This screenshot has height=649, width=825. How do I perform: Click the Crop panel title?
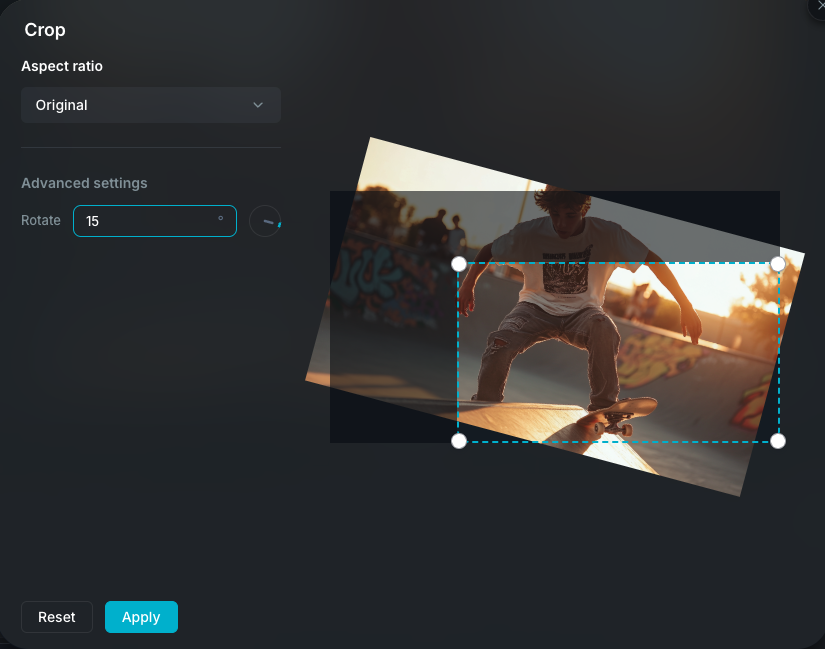tap(45, 30)
